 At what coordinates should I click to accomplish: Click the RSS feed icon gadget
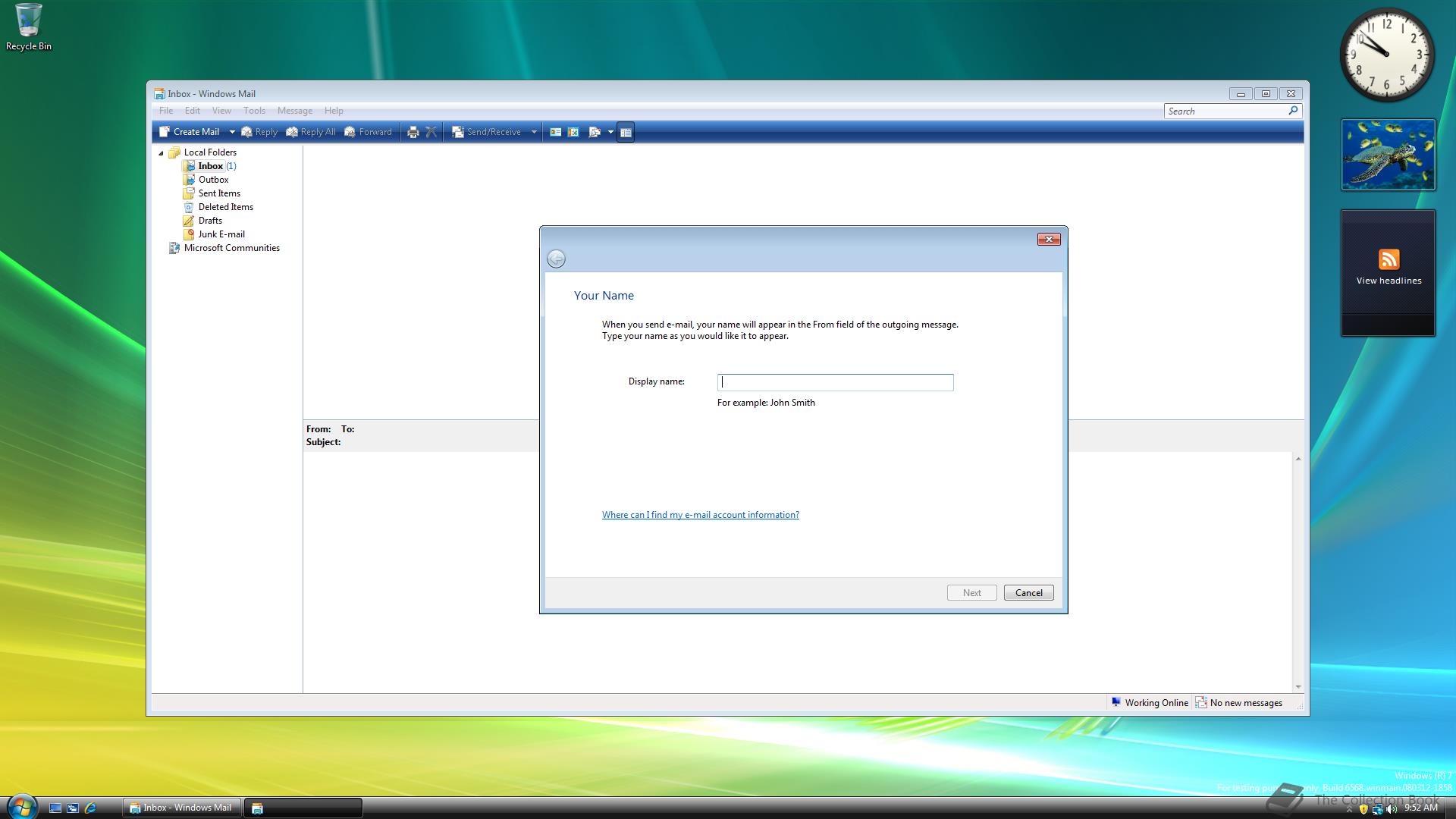pos(1389,259)
